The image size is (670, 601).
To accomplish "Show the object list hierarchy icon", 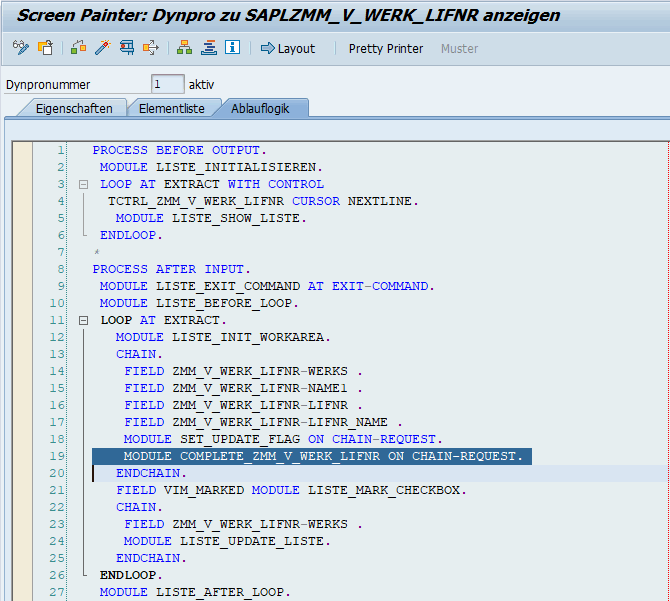I will pyautogui.click(x=184, y=47).
